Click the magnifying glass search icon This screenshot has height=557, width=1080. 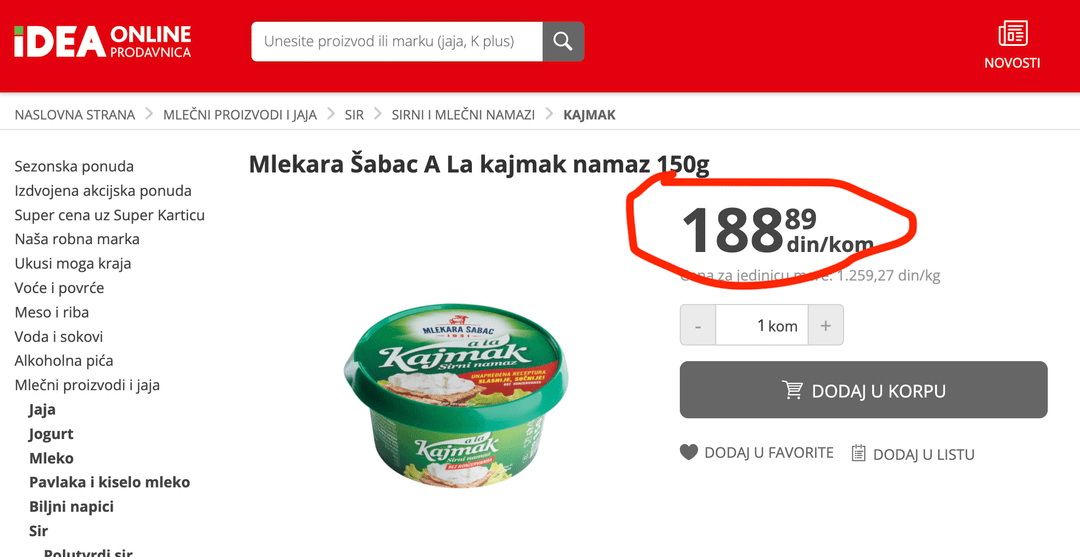pyautogui.click(x=563, y=41)
